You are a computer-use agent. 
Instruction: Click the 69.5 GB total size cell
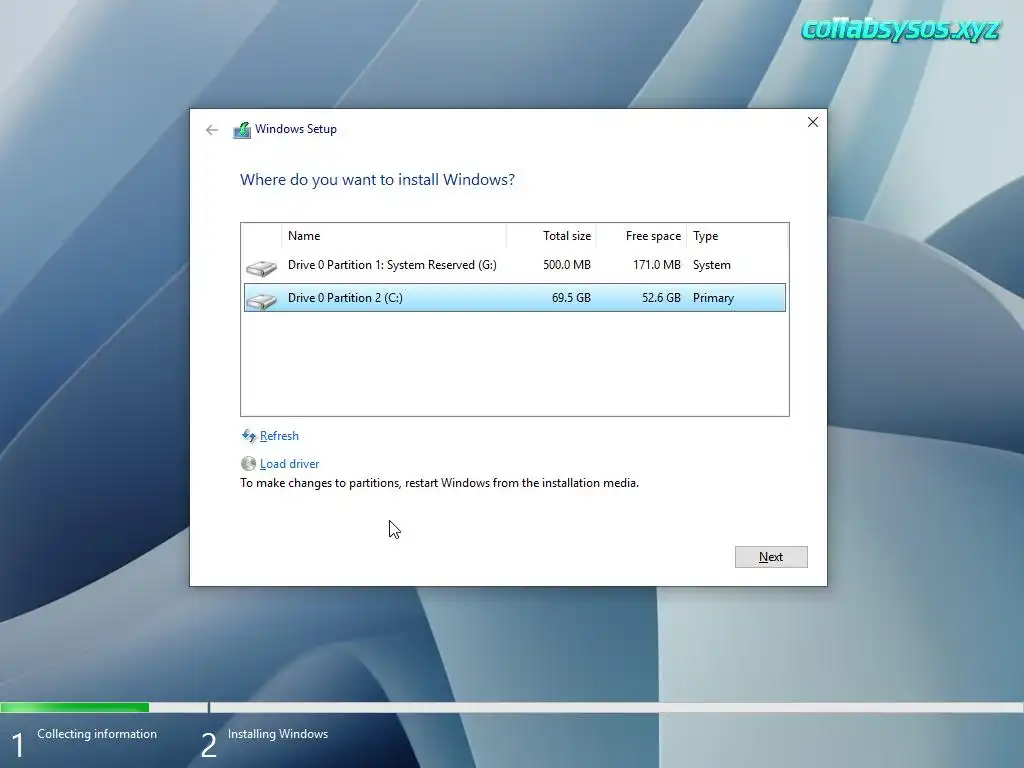point(571,298)
